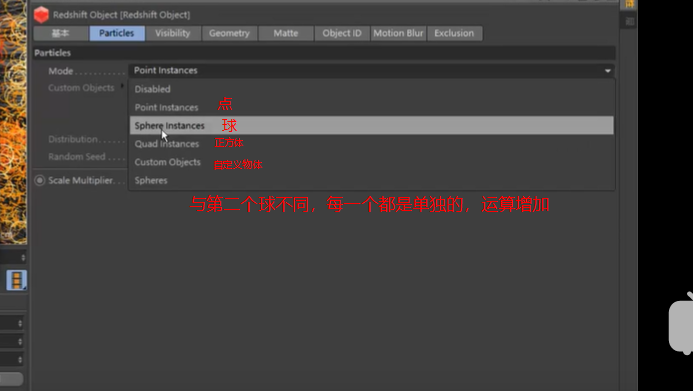Switch to the Motion Blur tab
693x391 pixels.
[x=398, y=33]
